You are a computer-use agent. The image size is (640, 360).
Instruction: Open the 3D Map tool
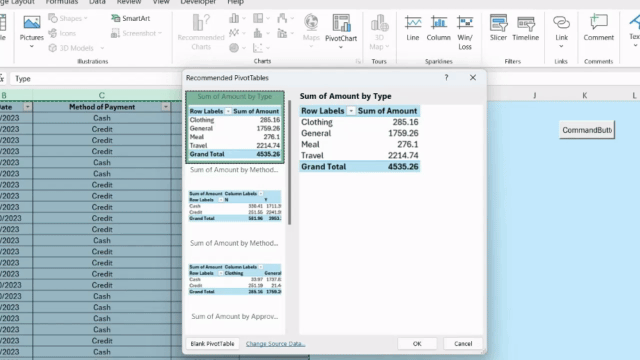point(379,32)
